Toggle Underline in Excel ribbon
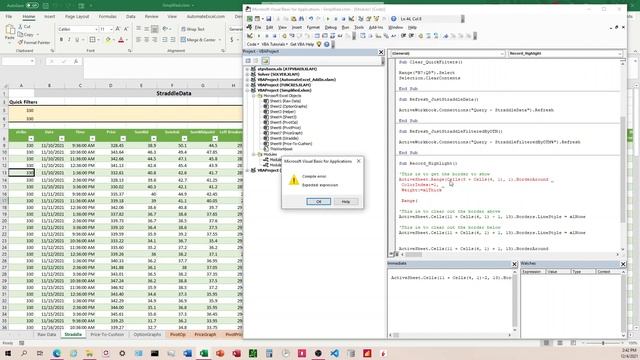Image resolution: width=640 pixels, height=360 pixels. 77,40
